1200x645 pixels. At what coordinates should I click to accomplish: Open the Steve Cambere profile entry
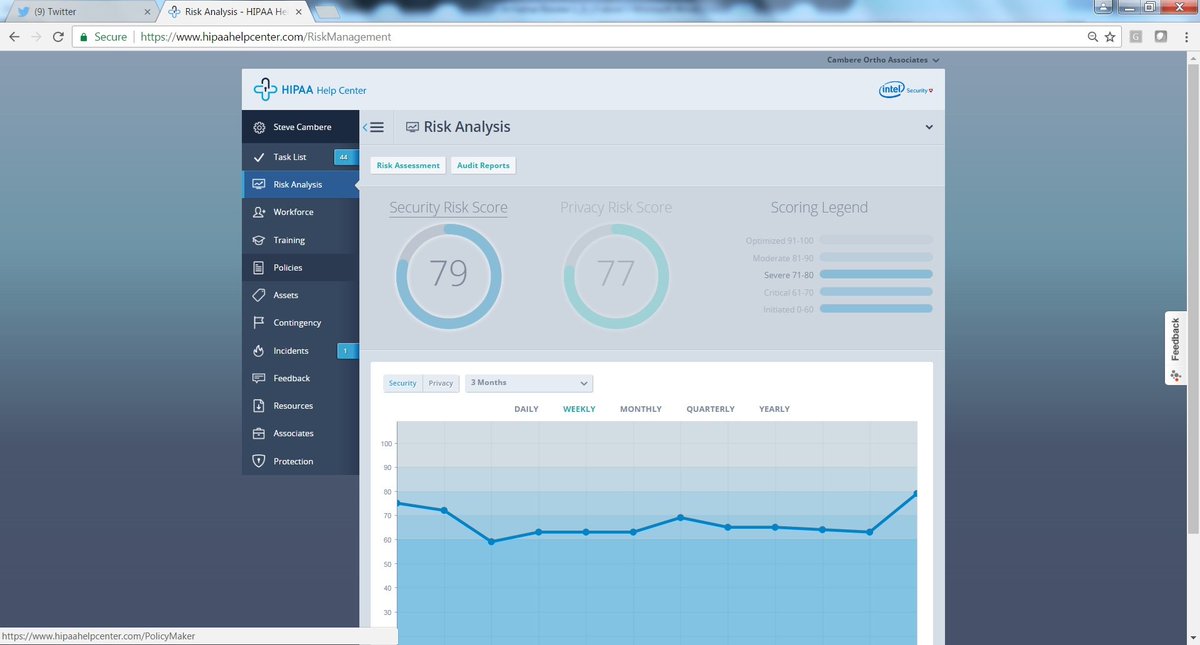[x=300, y=127]
